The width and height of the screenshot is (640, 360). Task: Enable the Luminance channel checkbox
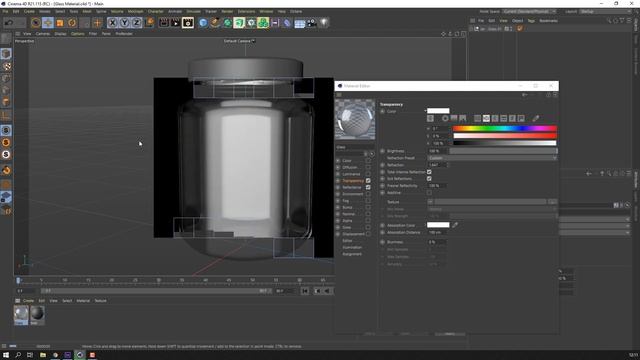[x=368, y=174]
